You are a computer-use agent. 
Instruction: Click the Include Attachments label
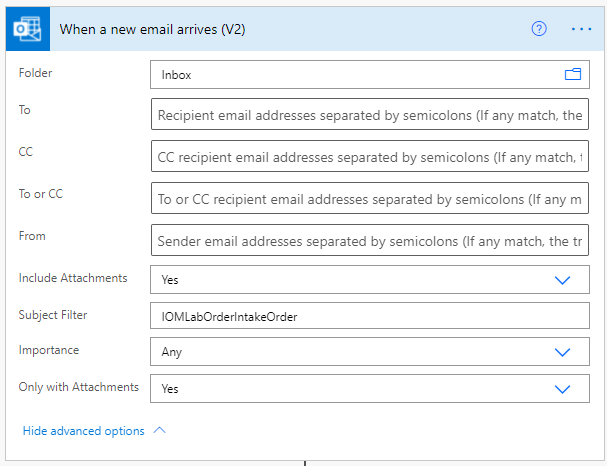pos(73,278)
